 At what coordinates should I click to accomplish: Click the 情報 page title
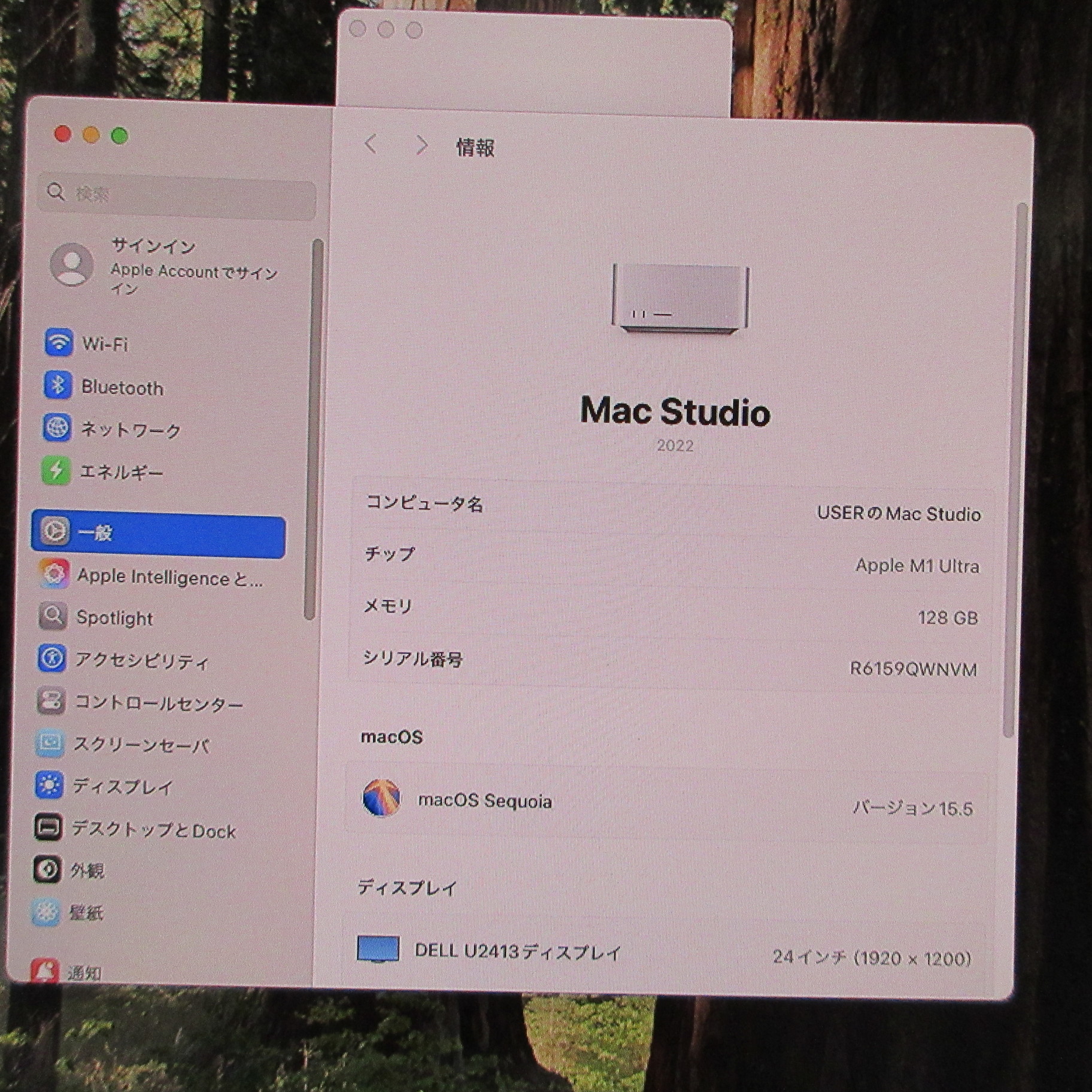(x=475, y=147)
